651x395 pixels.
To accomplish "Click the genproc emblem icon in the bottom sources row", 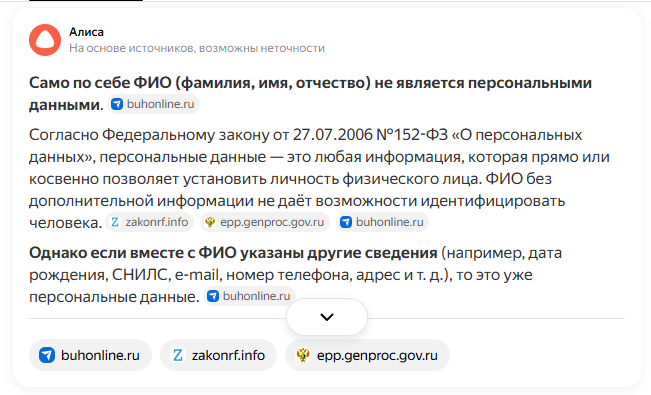I will (x=303, y=355).
